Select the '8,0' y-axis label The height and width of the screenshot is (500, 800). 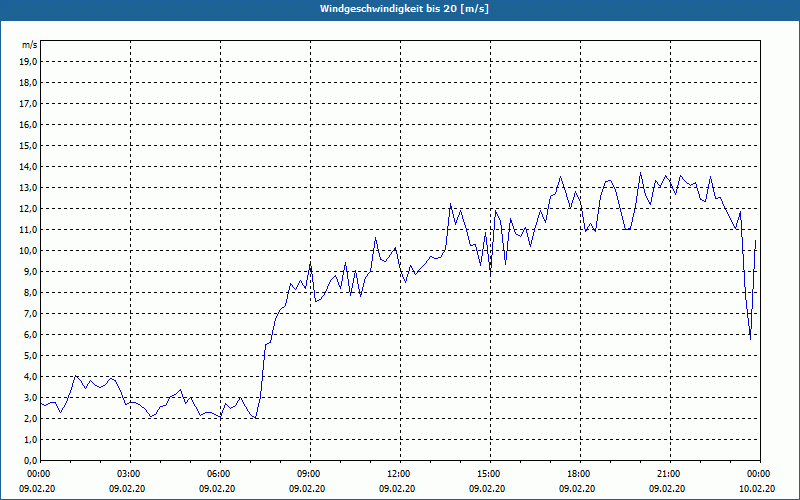tap(30, 293)
